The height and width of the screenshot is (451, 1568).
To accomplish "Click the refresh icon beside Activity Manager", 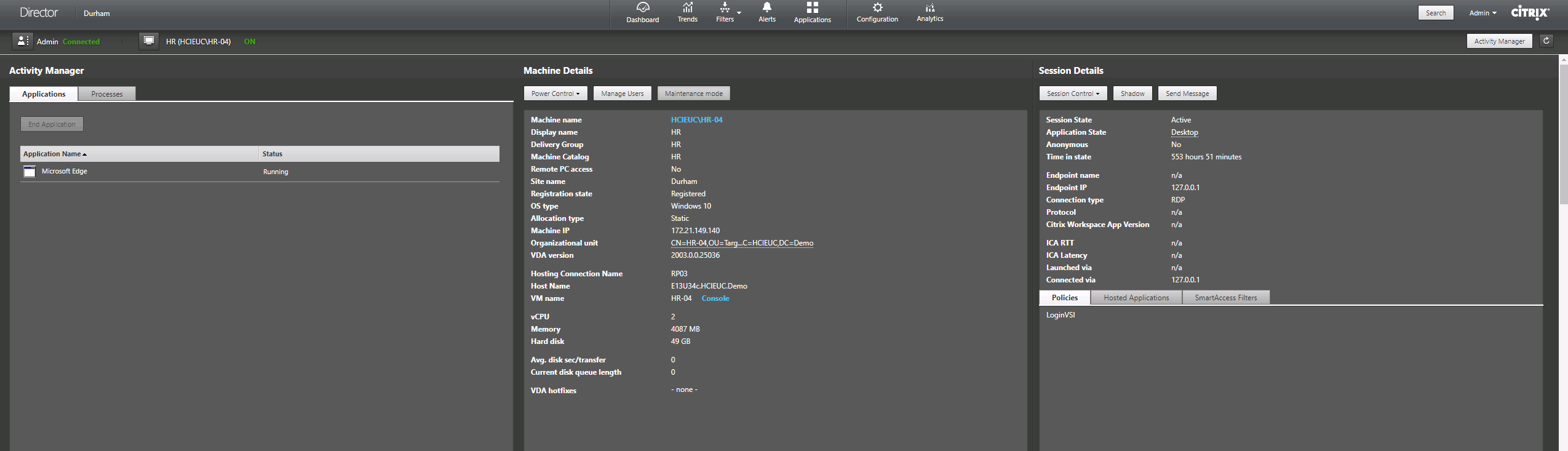I will point(1546,41).
